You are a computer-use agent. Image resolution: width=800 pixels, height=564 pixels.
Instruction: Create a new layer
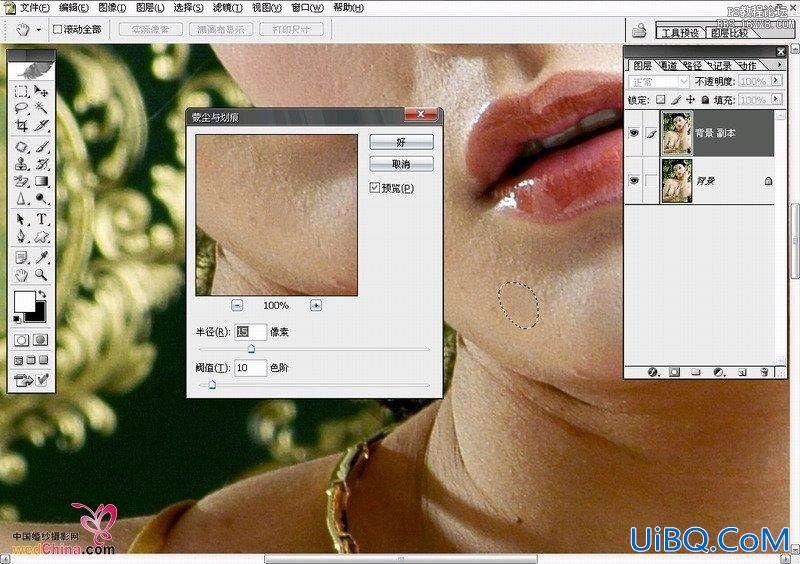click(x=742, y=372)
